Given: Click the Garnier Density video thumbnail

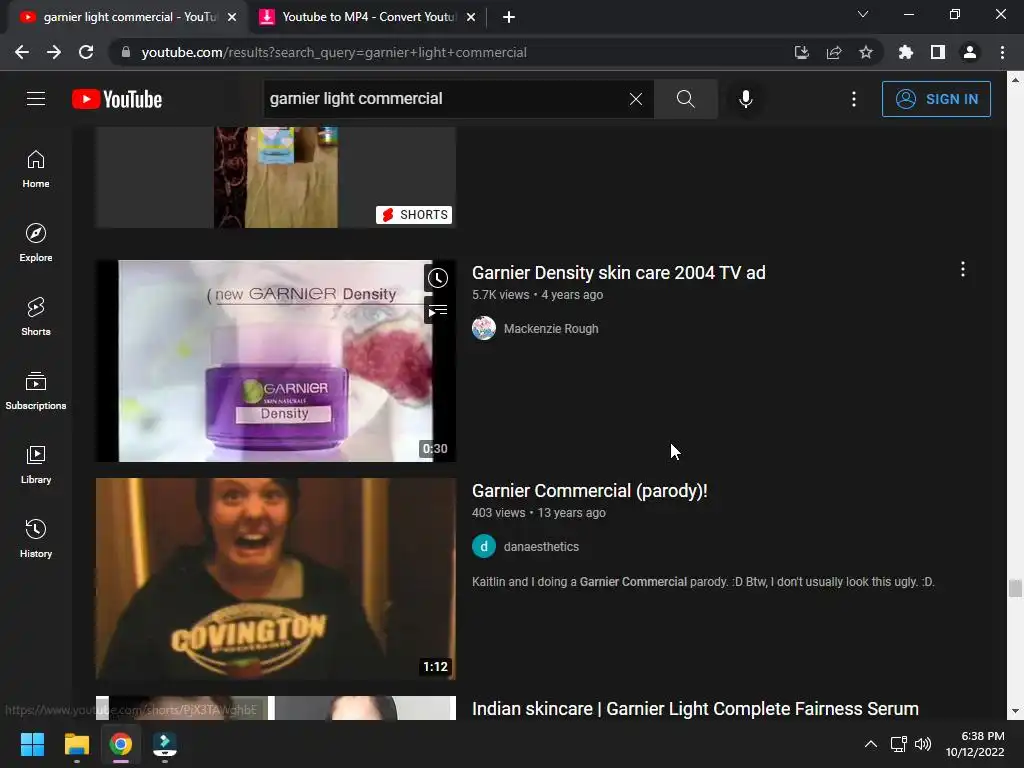Looking at the screenshot, I should (276, 360).
